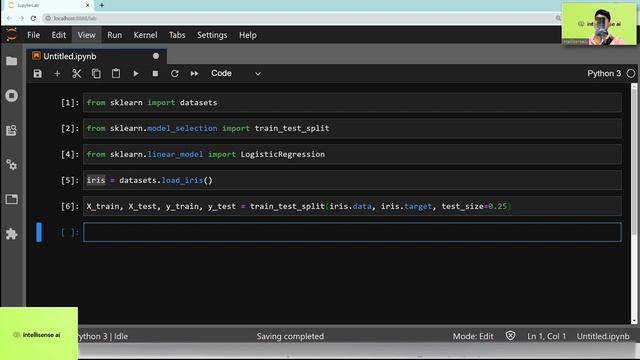The image size is (640, 360).
Task: Click the trusted shield icon in status bar
Action: coord(511,336)
